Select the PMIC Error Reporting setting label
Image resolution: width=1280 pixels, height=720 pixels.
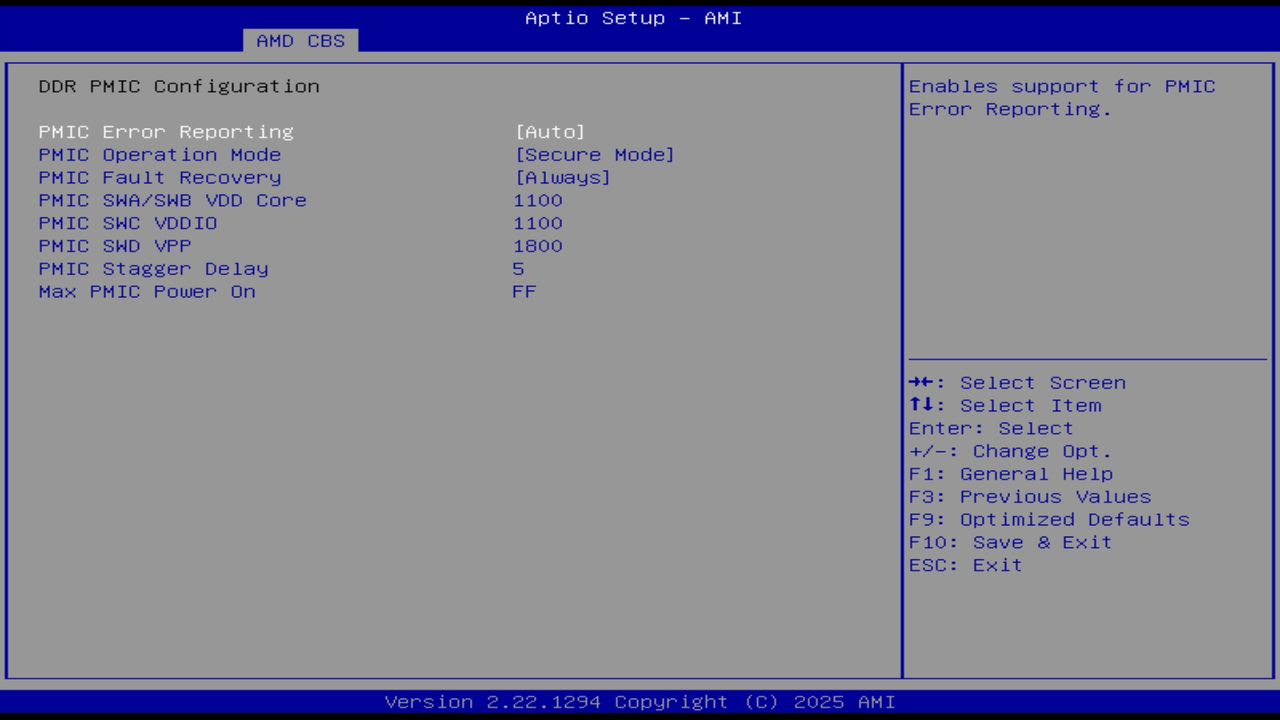click(166, 132)
